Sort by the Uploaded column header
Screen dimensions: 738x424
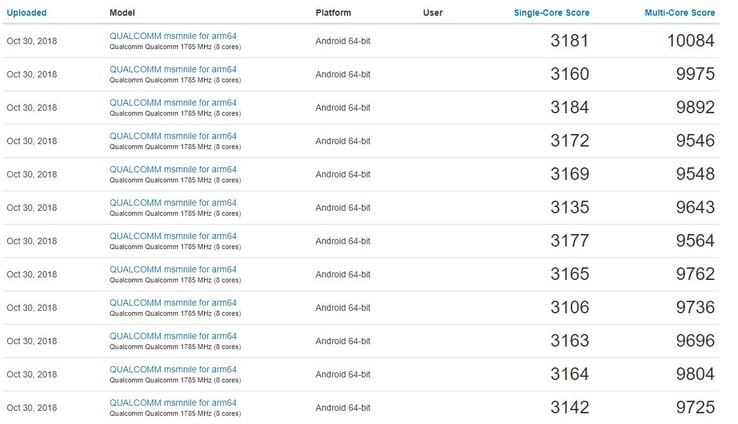click(26, 13)
